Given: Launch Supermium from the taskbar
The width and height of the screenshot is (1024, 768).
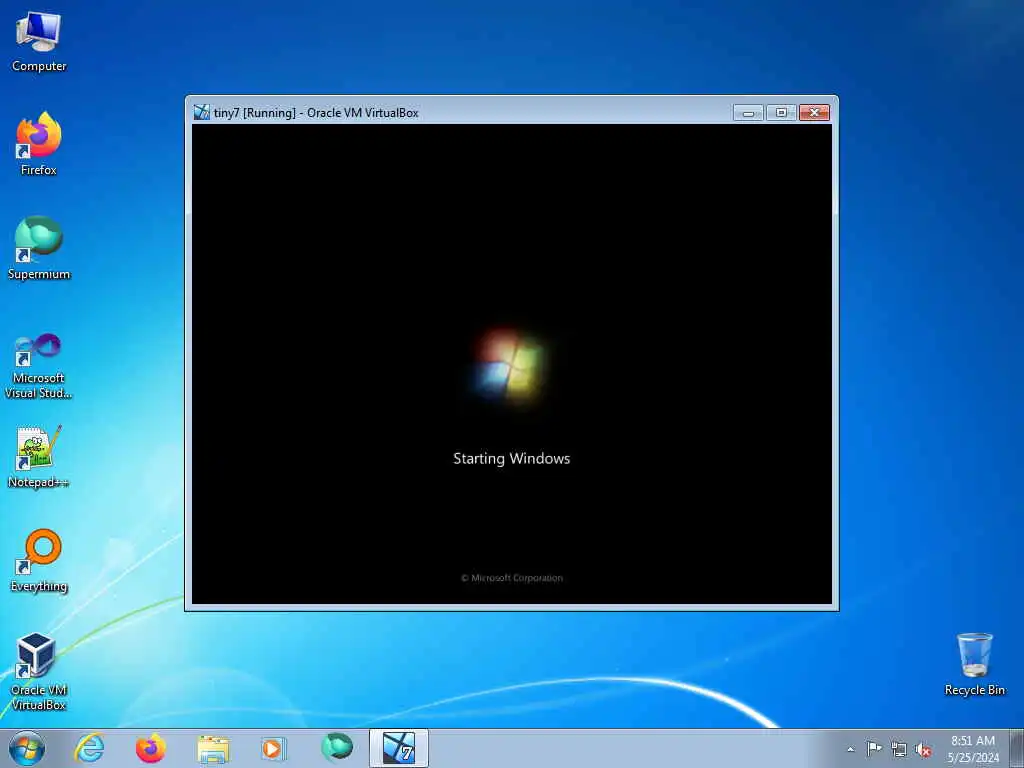Looking at the screenshot, I should (x=337, y=748).
